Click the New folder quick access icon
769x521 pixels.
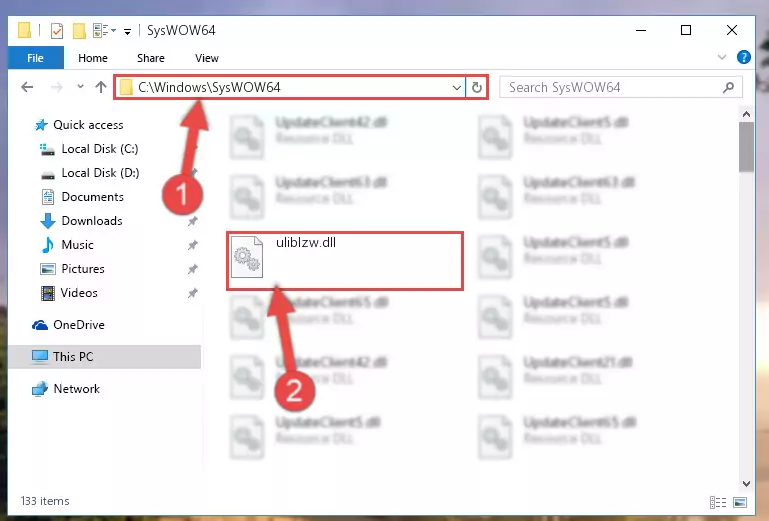point(79,31)
